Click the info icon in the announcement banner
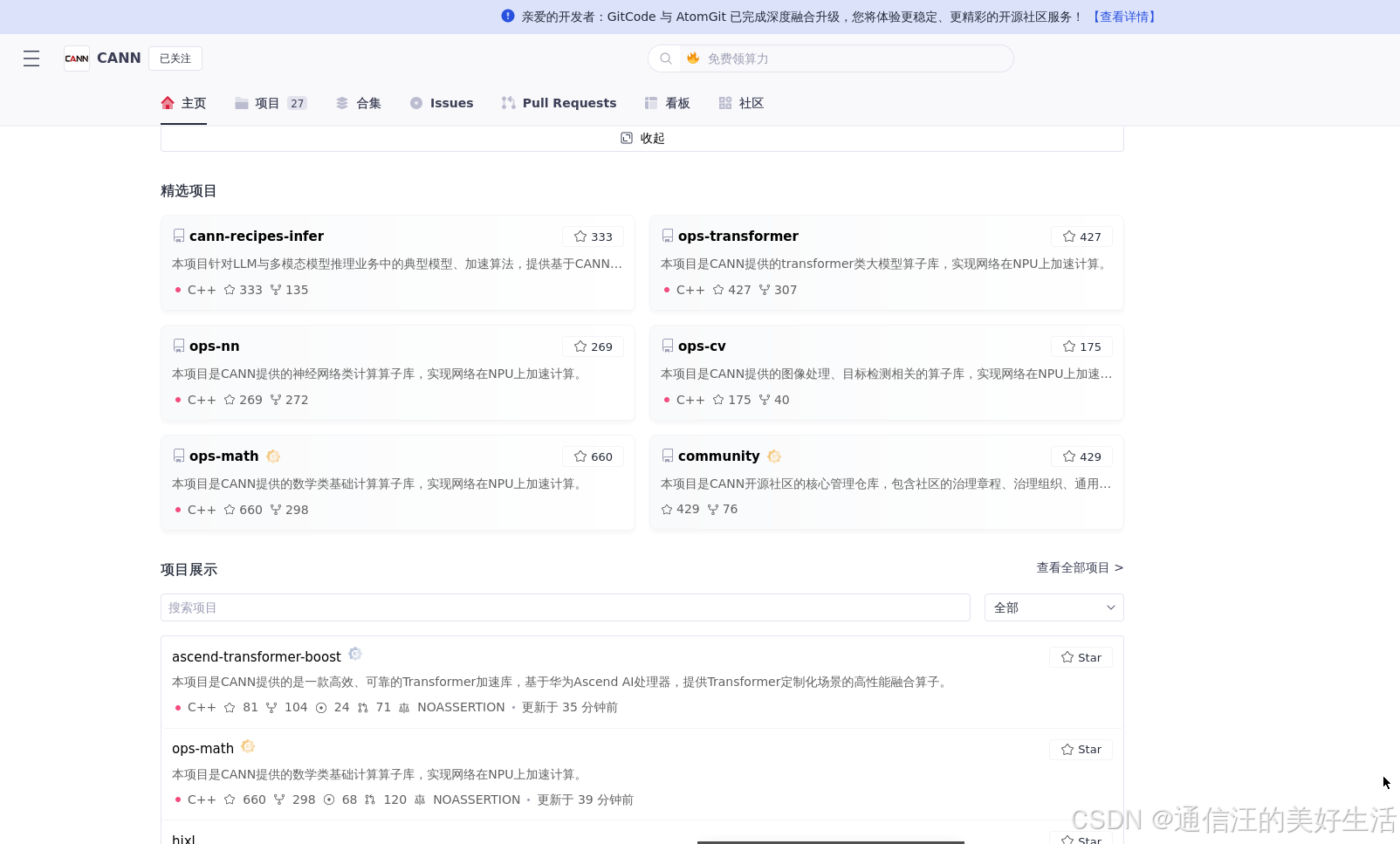Screen dimensions: 1400x844 click(507, 16)
